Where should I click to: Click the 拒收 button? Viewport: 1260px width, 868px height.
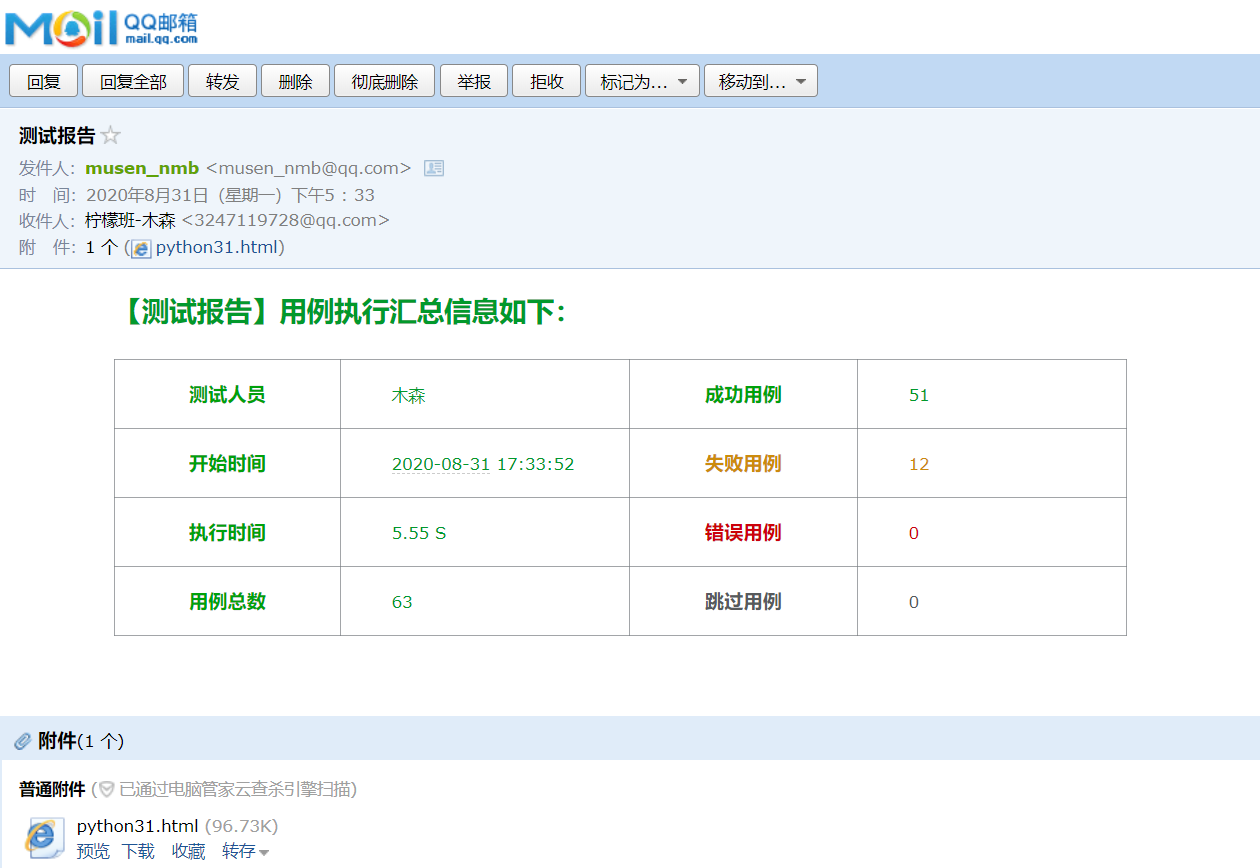[x=547, y=82]
